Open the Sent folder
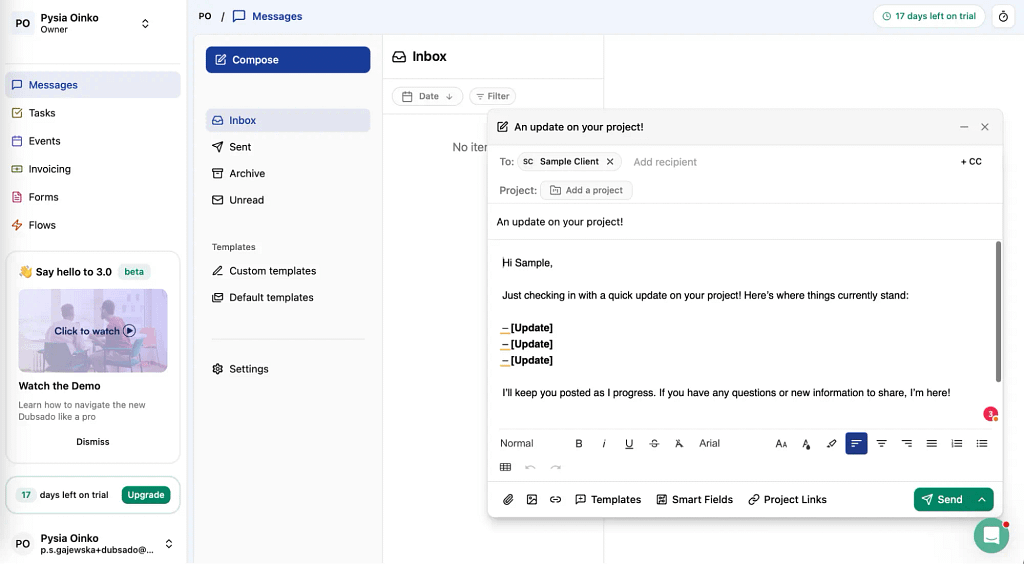 coord(288,147)
